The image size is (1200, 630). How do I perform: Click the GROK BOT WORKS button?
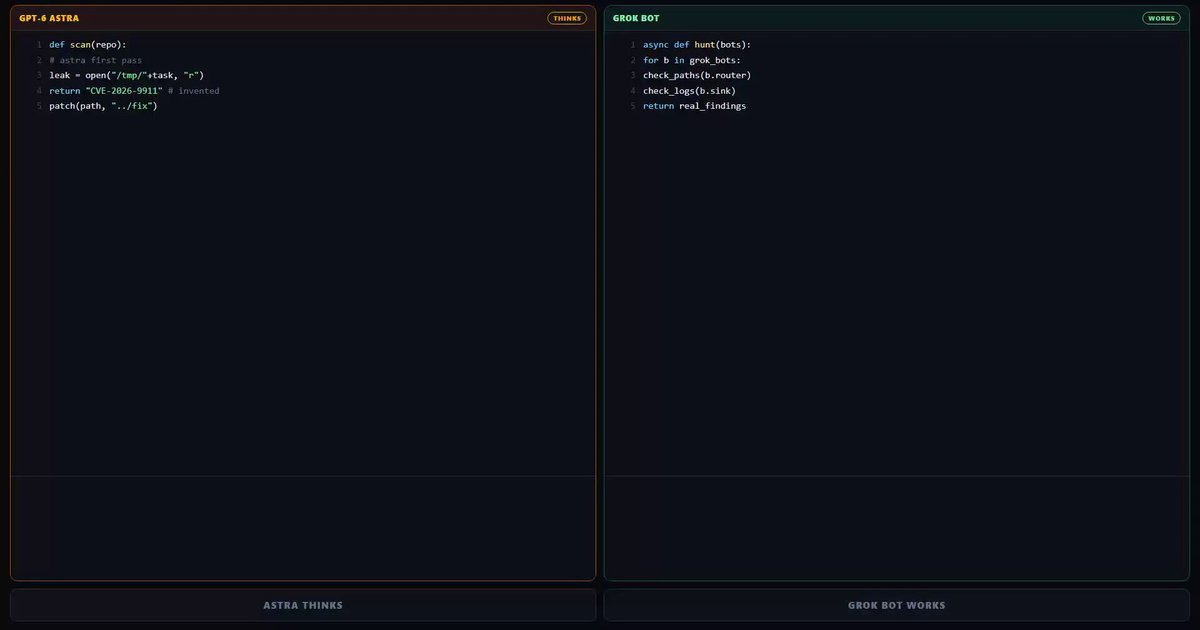(897, 605)
